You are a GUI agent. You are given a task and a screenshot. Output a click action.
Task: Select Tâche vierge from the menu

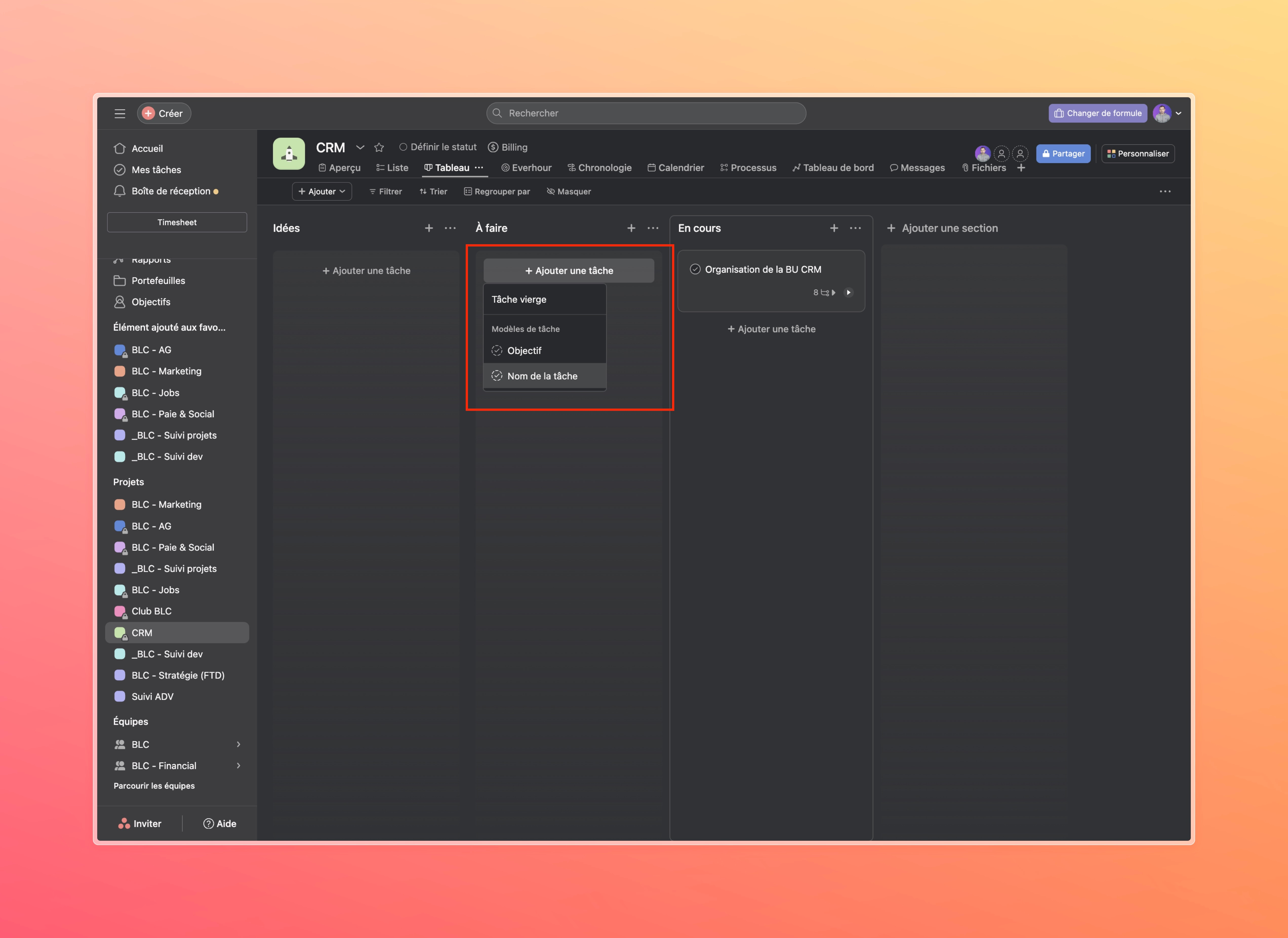coord(545,299)
